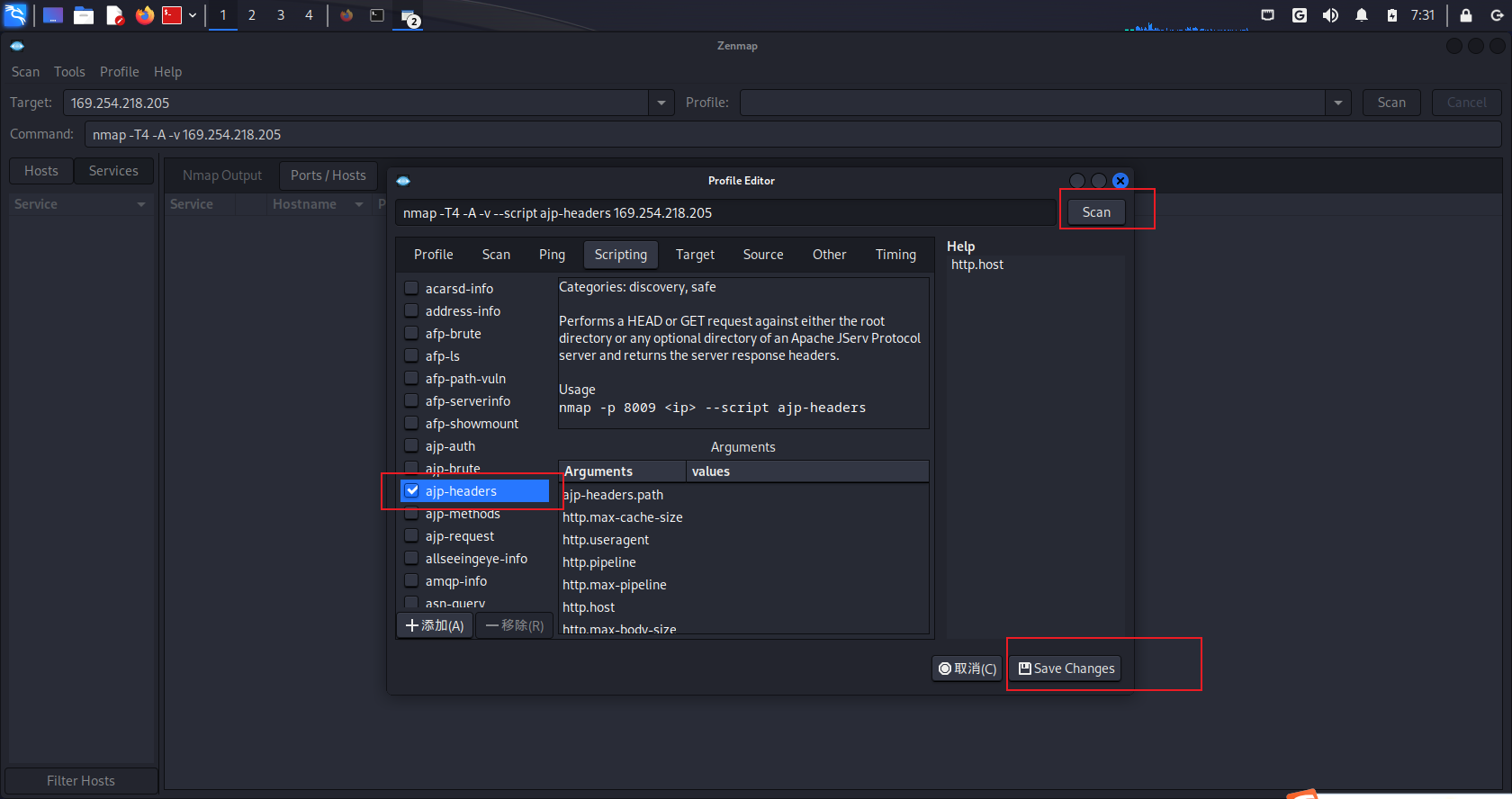Click the Filter Hosts button
1512x799 pixels.
click(81, 781)
